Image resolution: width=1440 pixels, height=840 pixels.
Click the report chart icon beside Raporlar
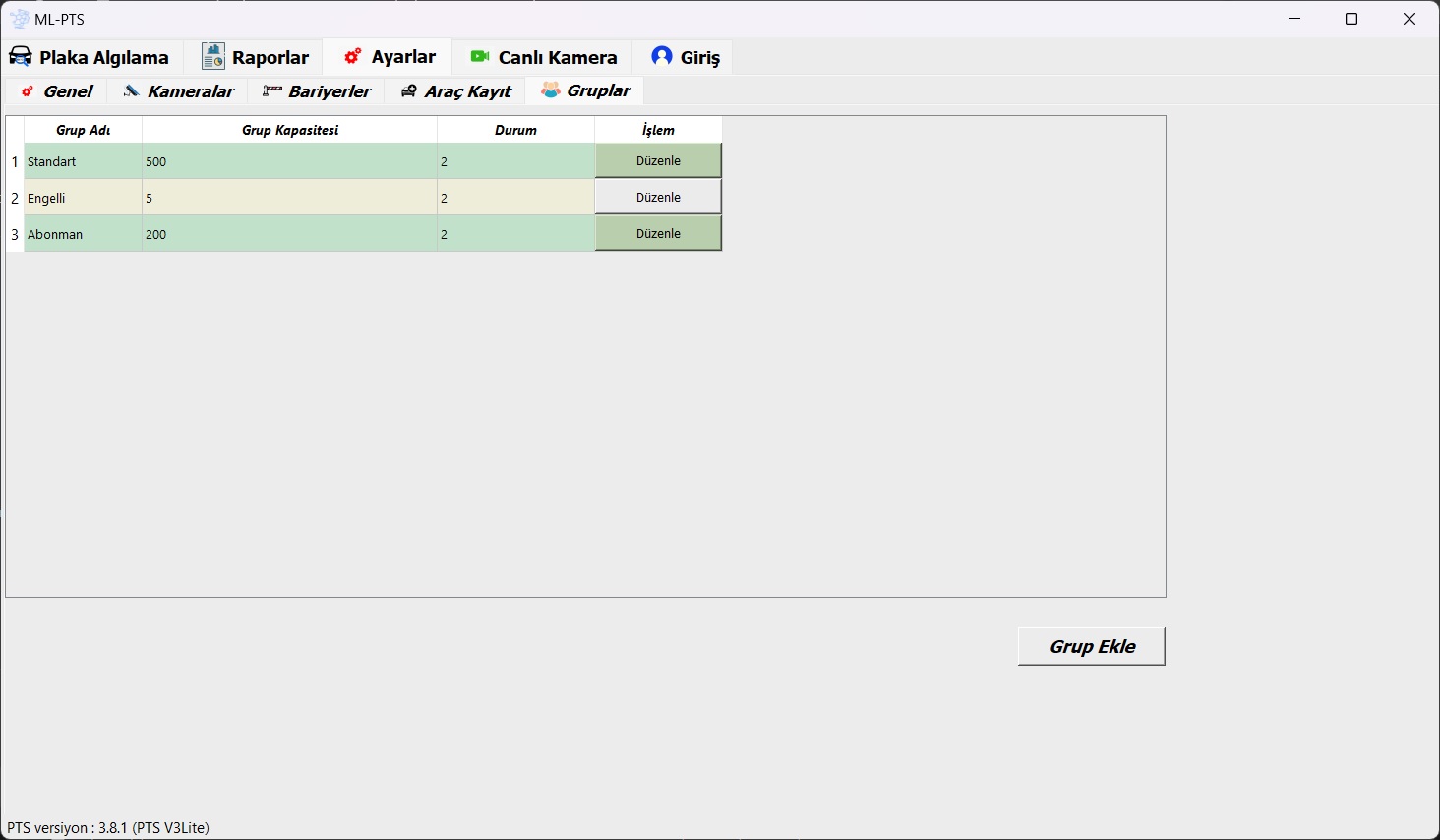pos(213,56)
